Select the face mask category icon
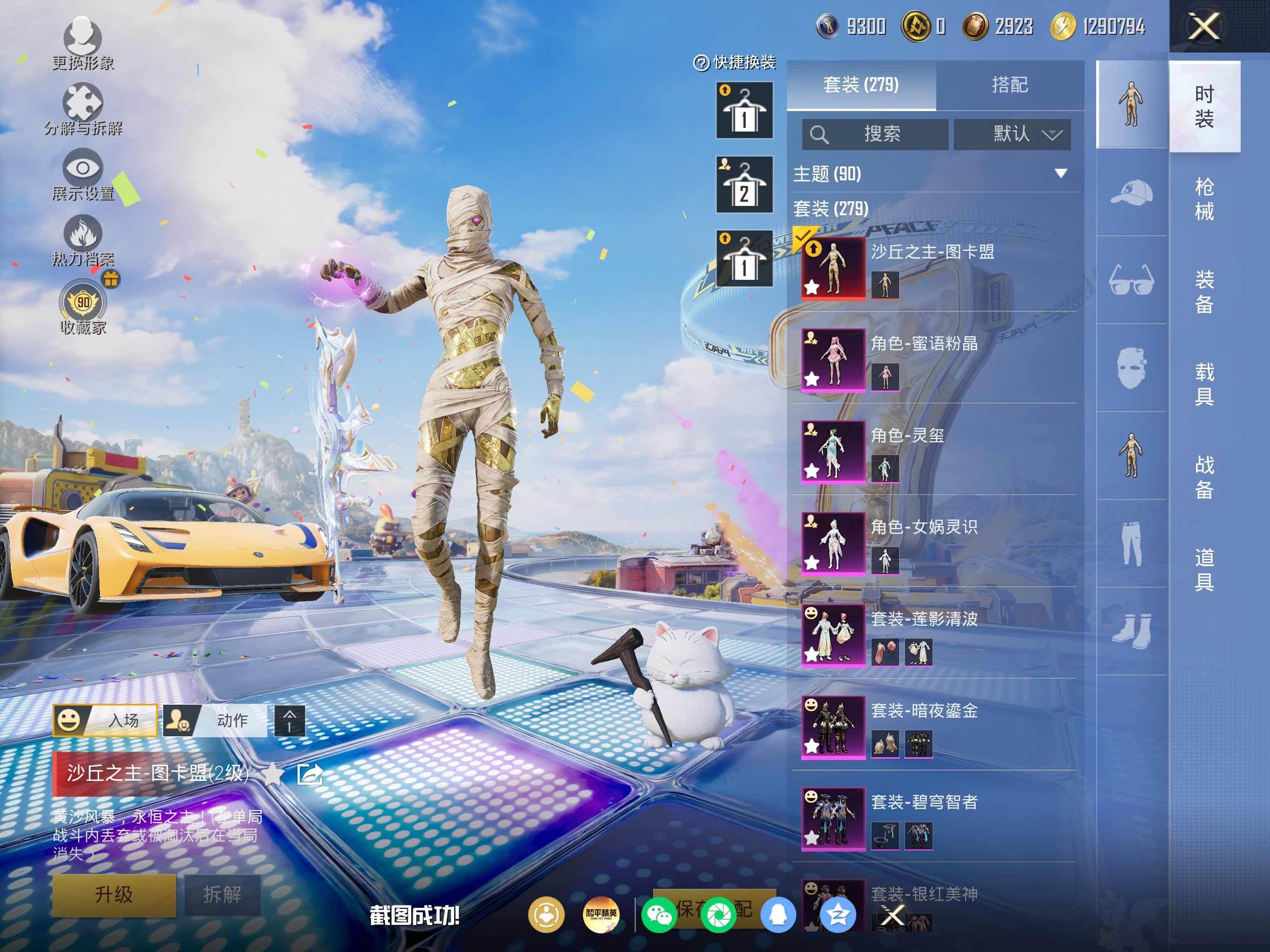The image size is (1270, 952). pos(1131,368)
